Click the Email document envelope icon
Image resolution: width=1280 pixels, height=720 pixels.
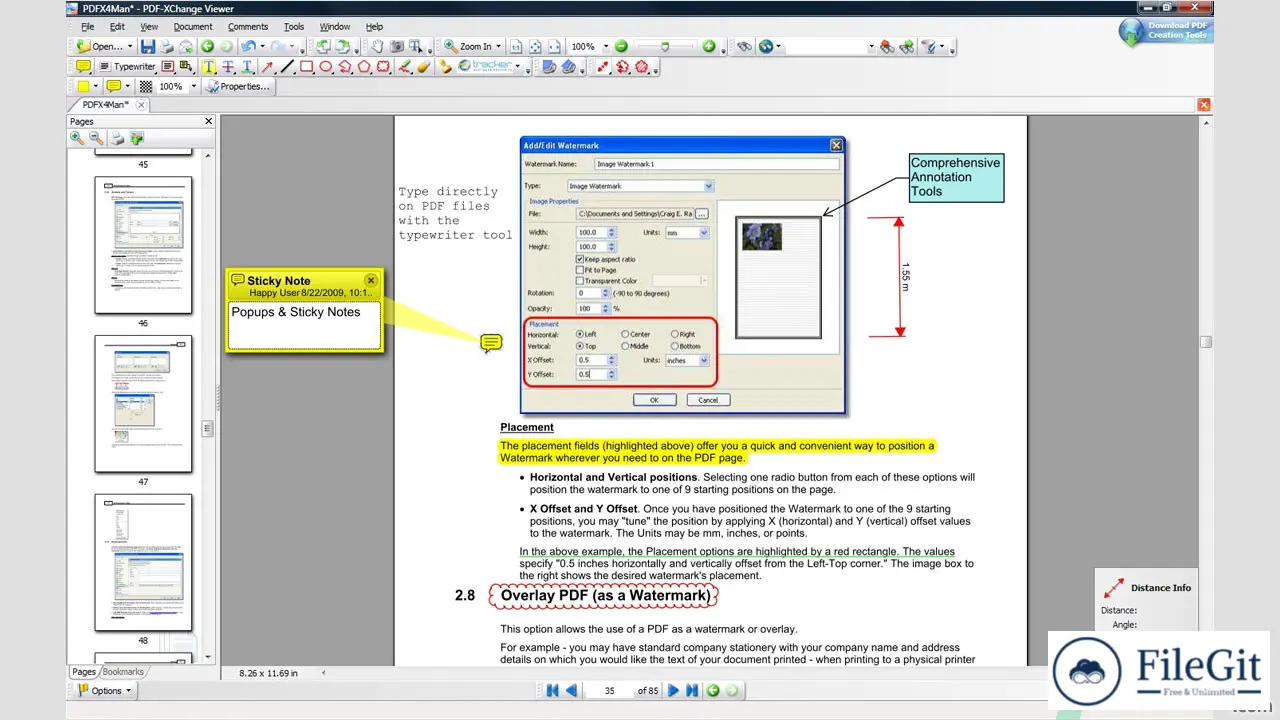coord(186,46)
